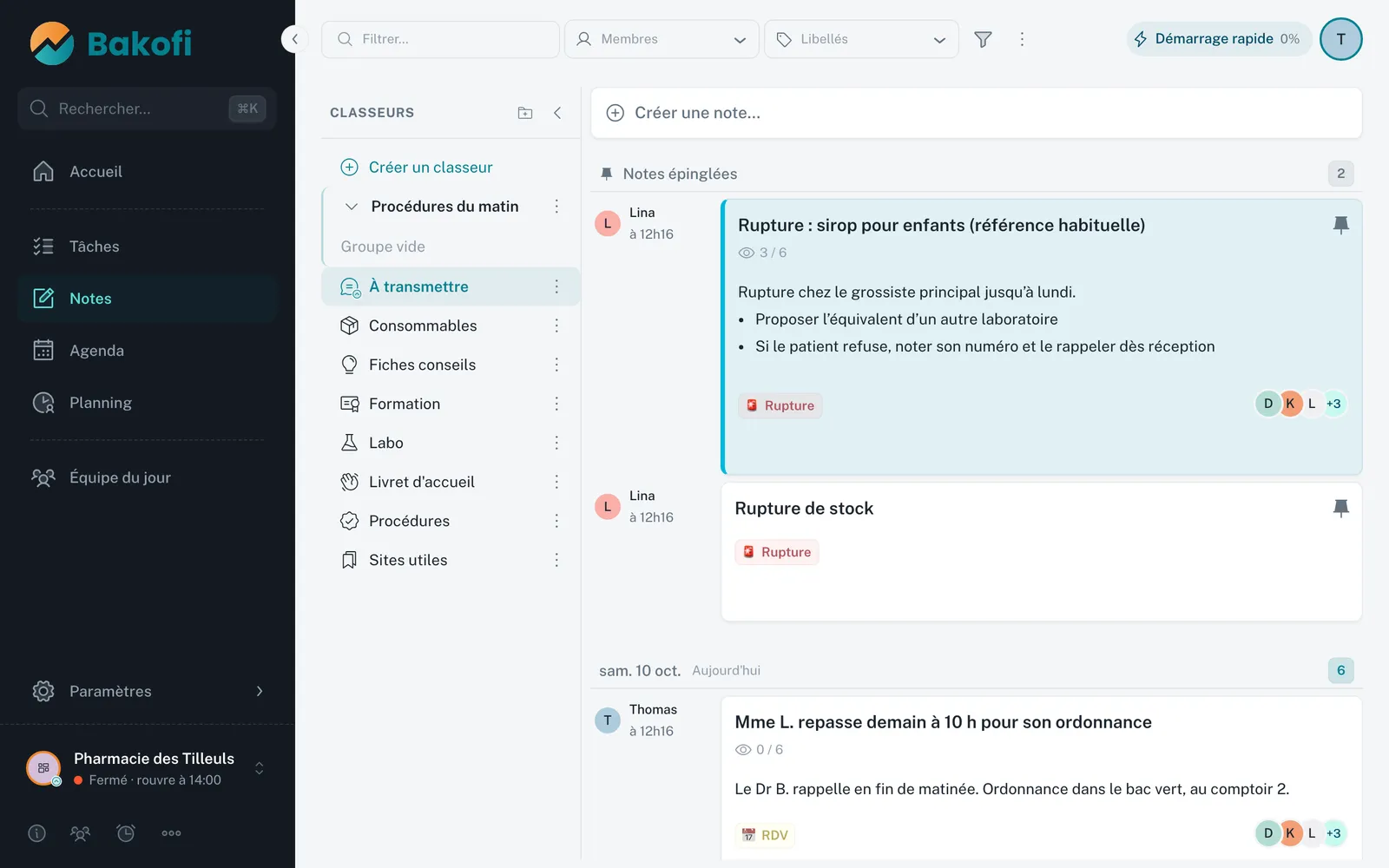
Task: Open the filter funnel icon
Action: 983,39
